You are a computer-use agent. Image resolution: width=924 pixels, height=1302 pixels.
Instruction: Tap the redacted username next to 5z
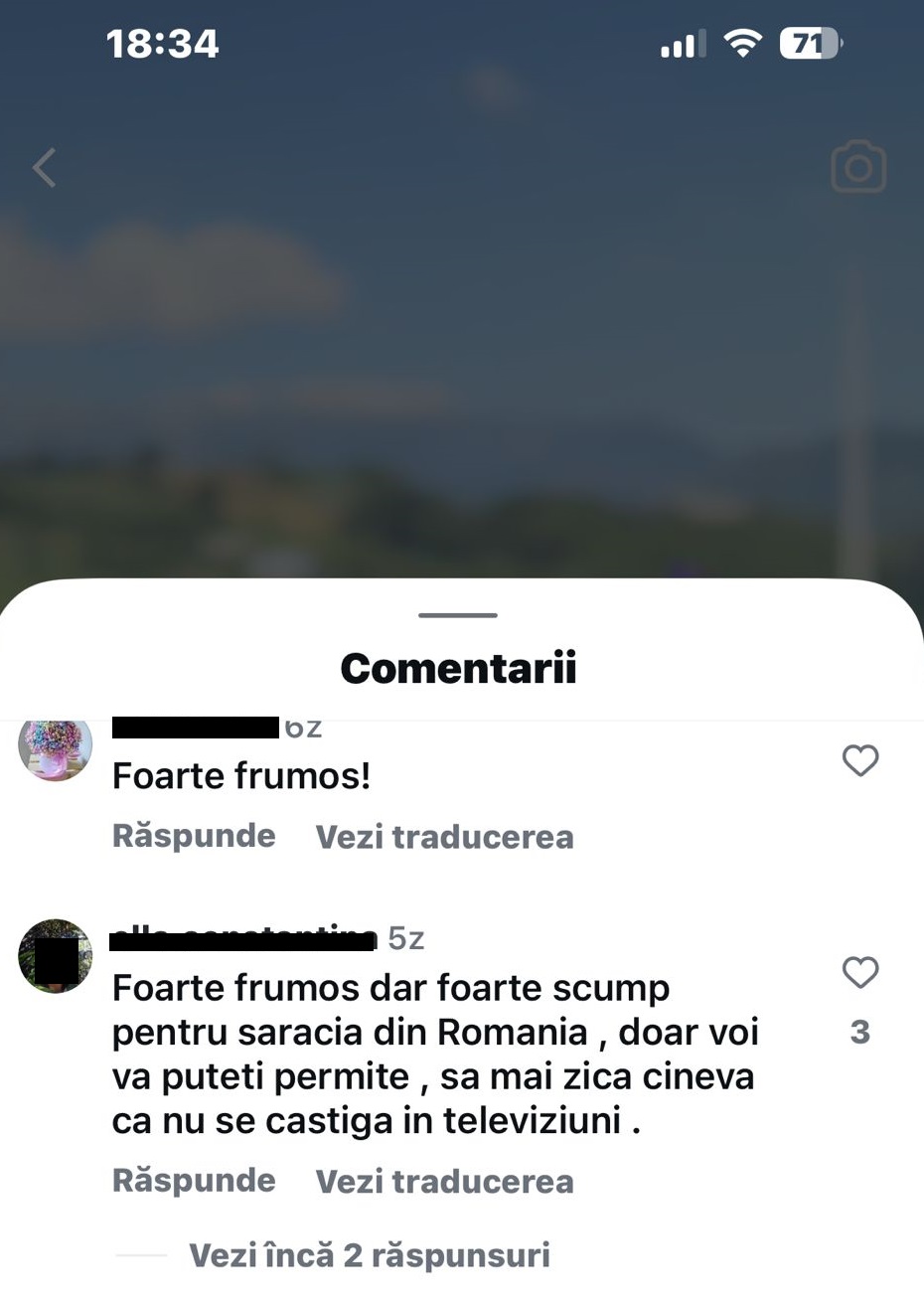coord(244,938)
